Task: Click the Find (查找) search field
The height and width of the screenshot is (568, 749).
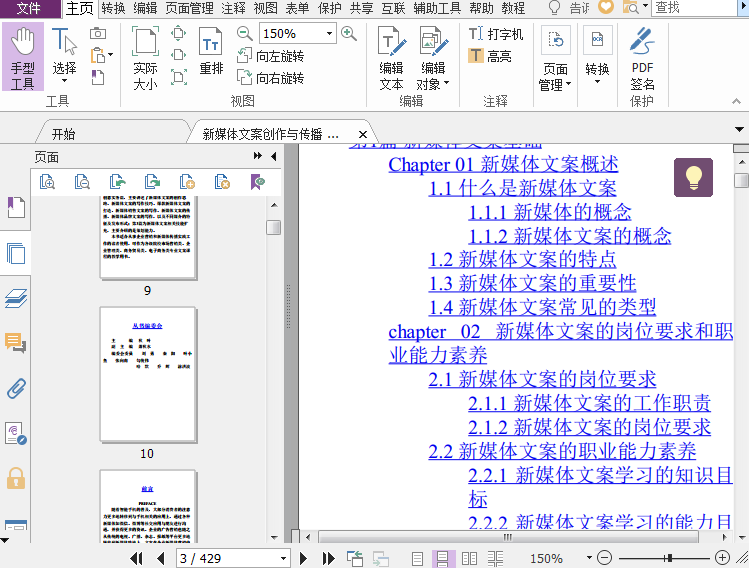Action: pyautogui.click(x=695, y=8)
